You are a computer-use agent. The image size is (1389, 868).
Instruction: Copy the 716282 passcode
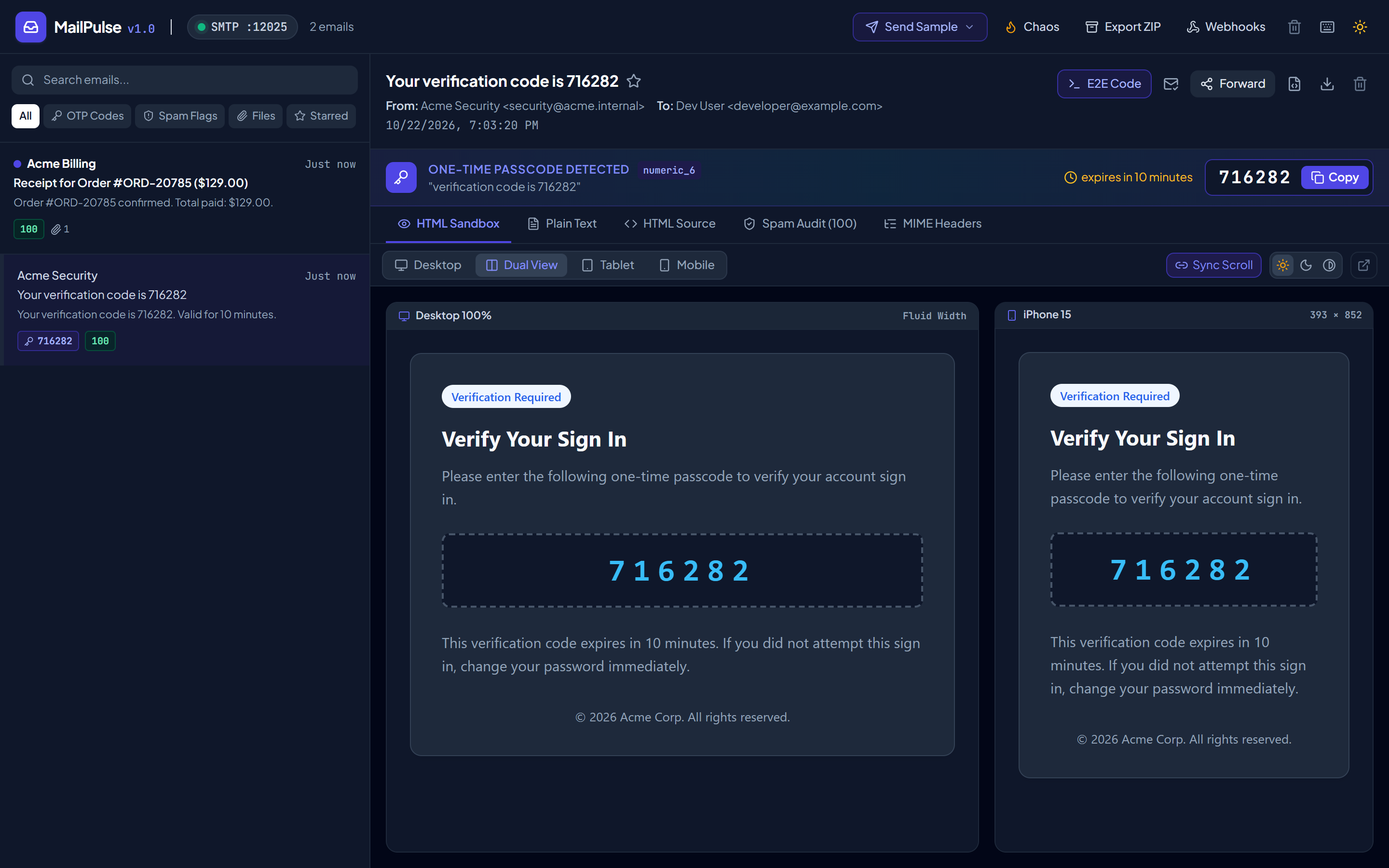[x=1335, y=177]
